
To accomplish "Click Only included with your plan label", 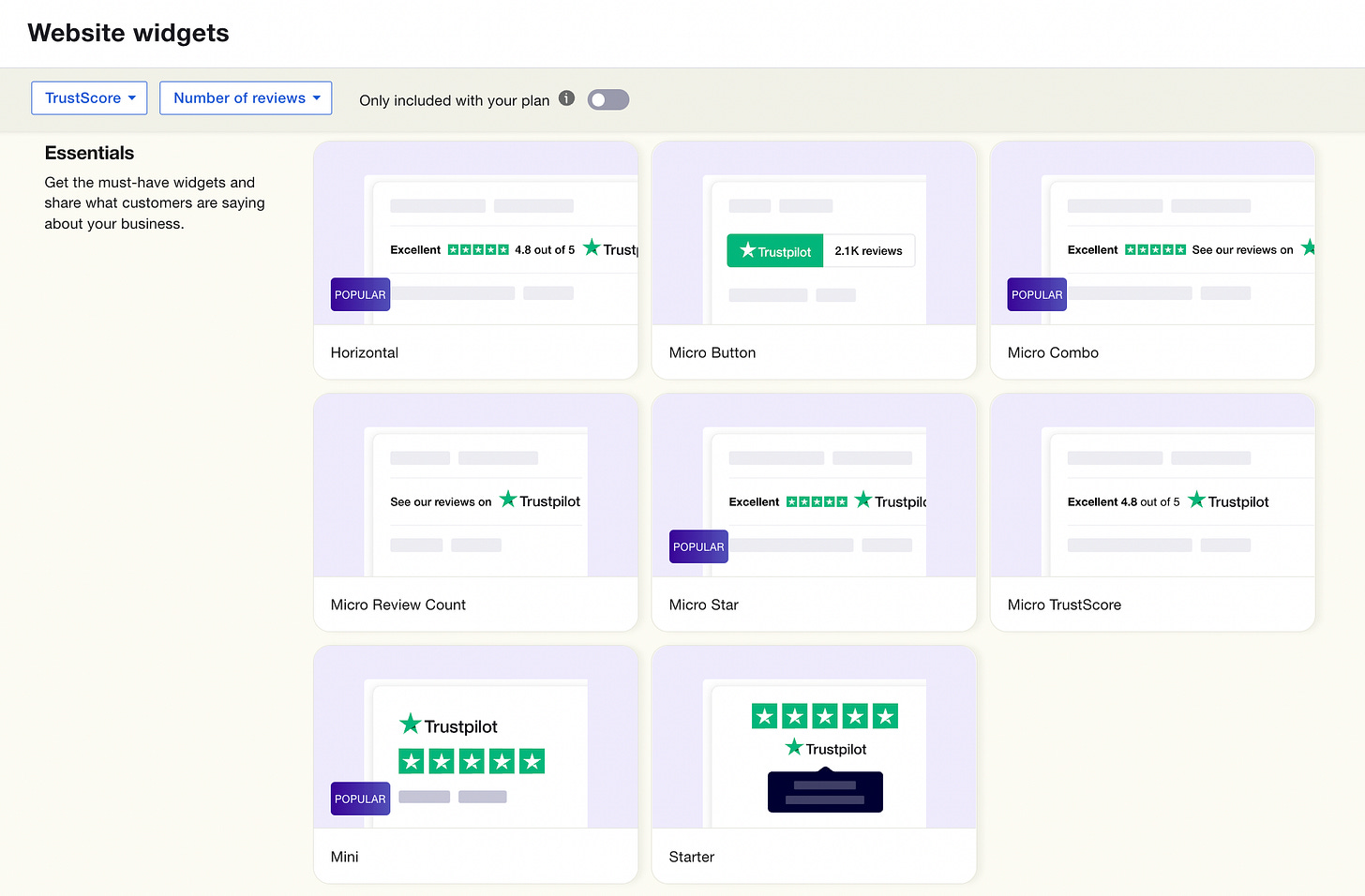I will [x=455, y=100].
